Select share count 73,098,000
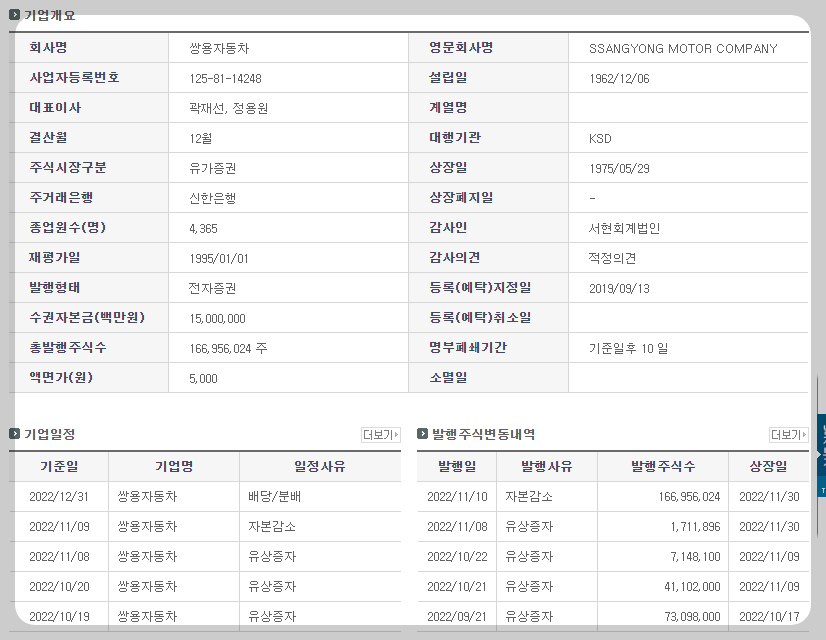826x640 pixels. point(692,617)
